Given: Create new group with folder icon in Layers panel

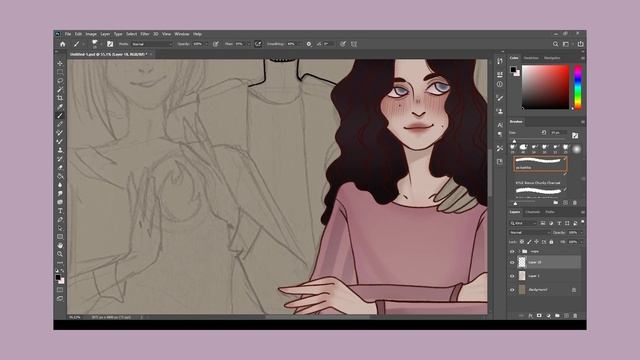Looking at the screenshot, I should click(x=557, y=316).
